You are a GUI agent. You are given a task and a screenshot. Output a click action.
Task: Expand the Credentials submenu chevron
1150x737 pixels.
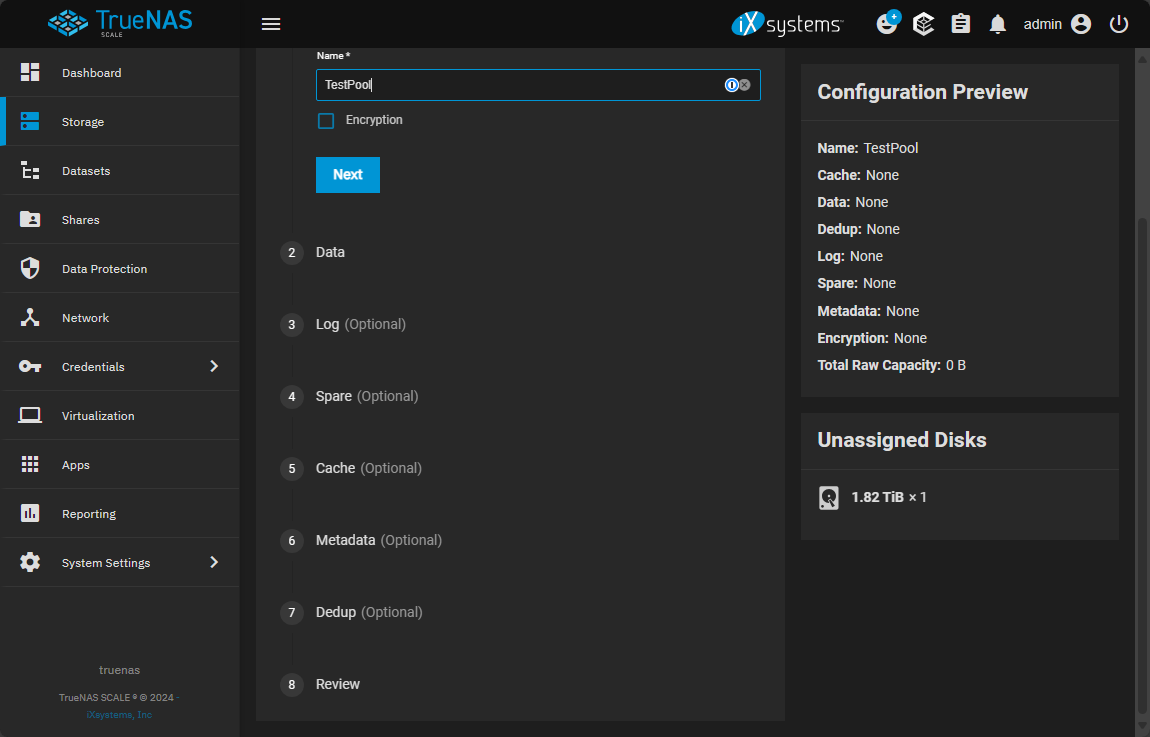tap(214, 366)
